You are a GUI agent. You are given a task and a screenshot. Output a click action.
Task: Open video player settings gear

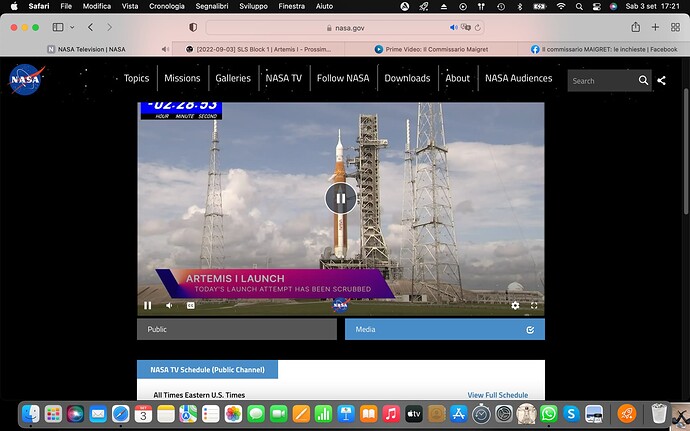point(515,305)
